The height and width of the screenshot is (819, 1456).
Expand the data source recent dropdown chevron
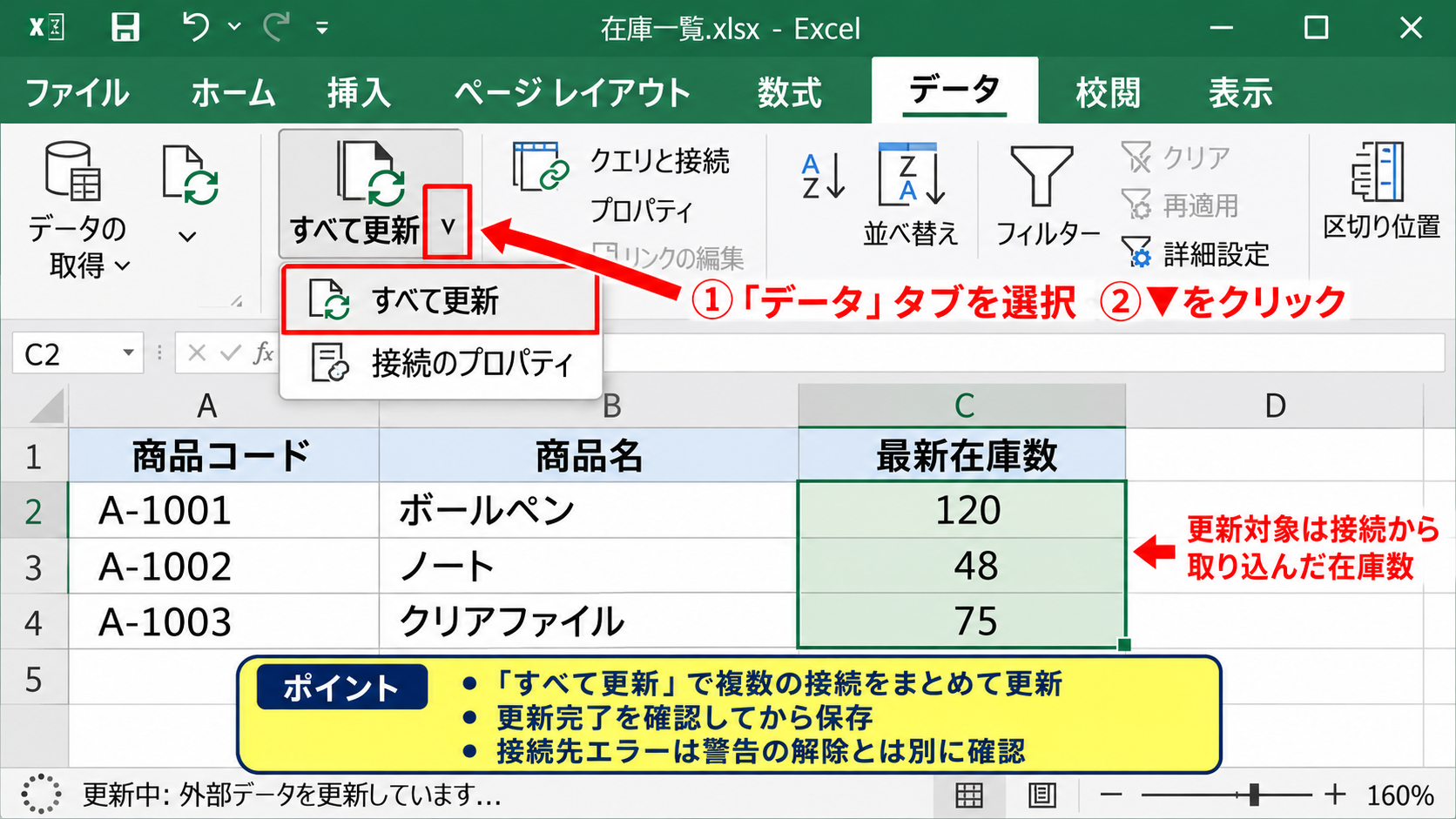(x=187, y=236)
